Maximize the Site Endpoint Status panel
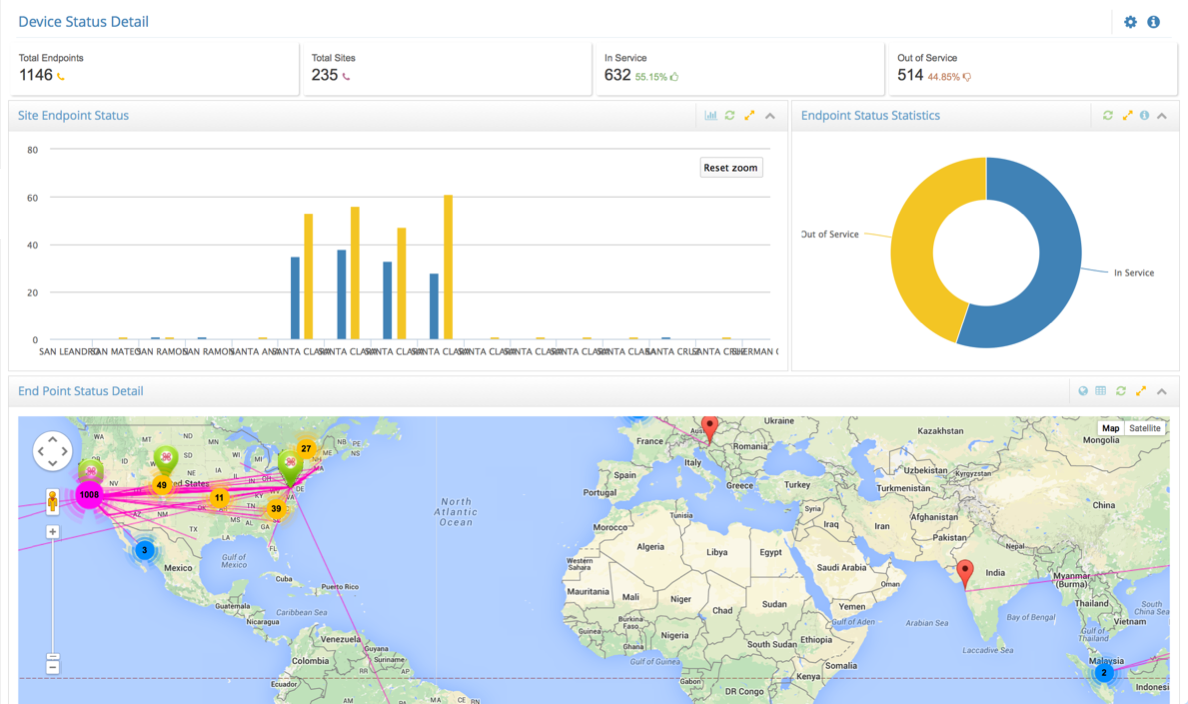The image size is (1188, 704). pyautogui.click(x=749, y=115)
